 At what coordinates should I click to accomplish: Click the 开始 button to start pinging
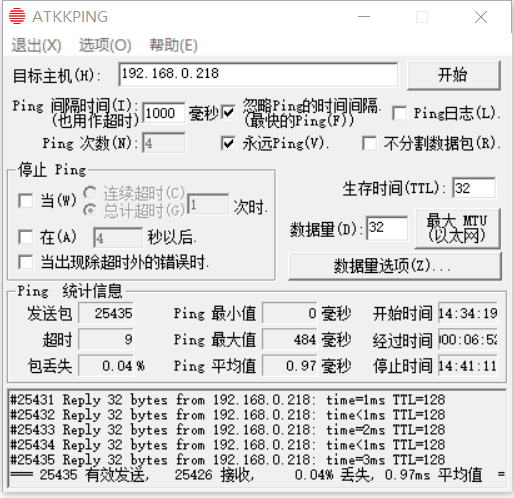(x=453, y=75)
